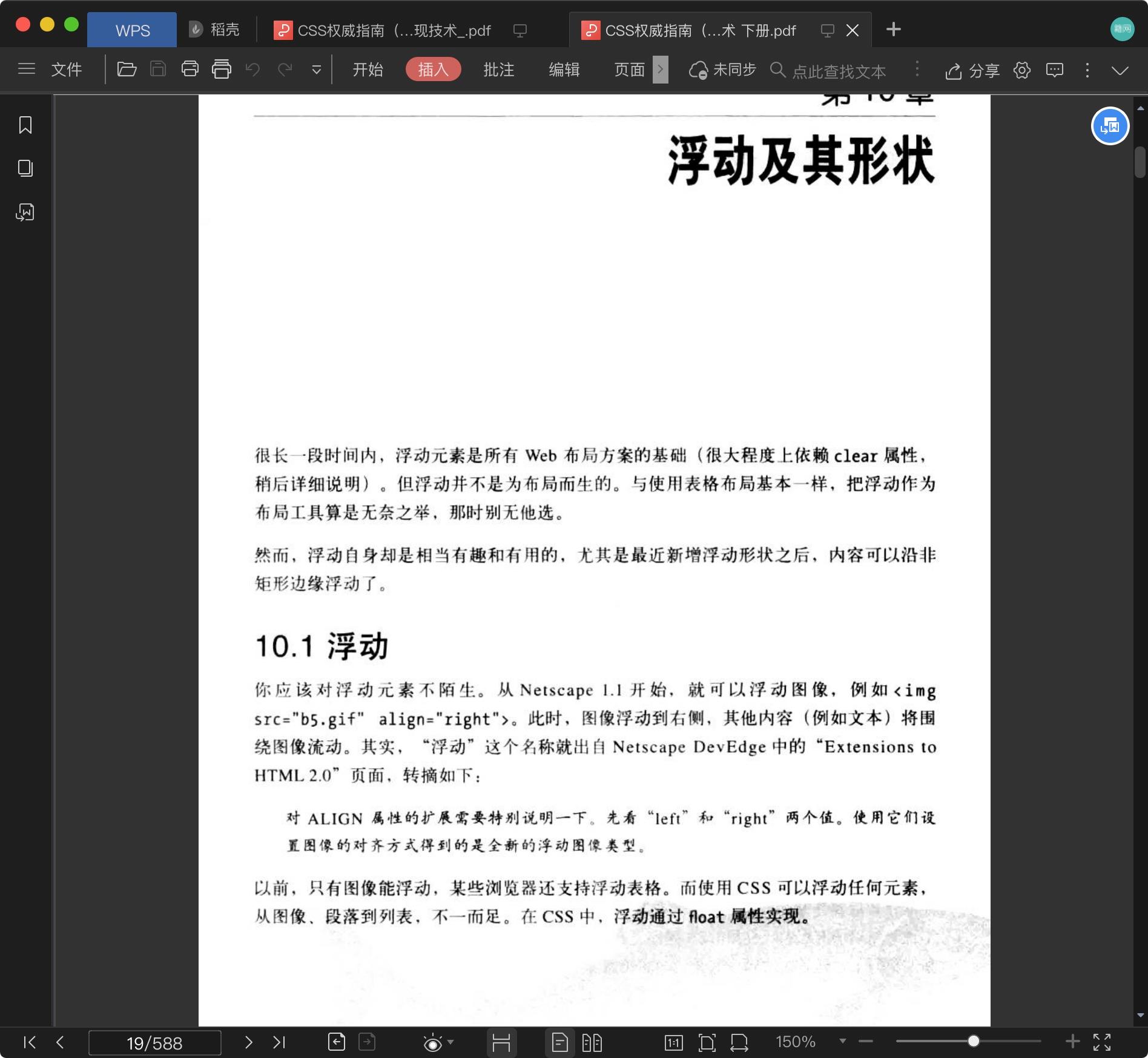This screenshot has width=1148, height=1058.
Task: Open the feedback chat icon
Action: [x=1055, y=70]
